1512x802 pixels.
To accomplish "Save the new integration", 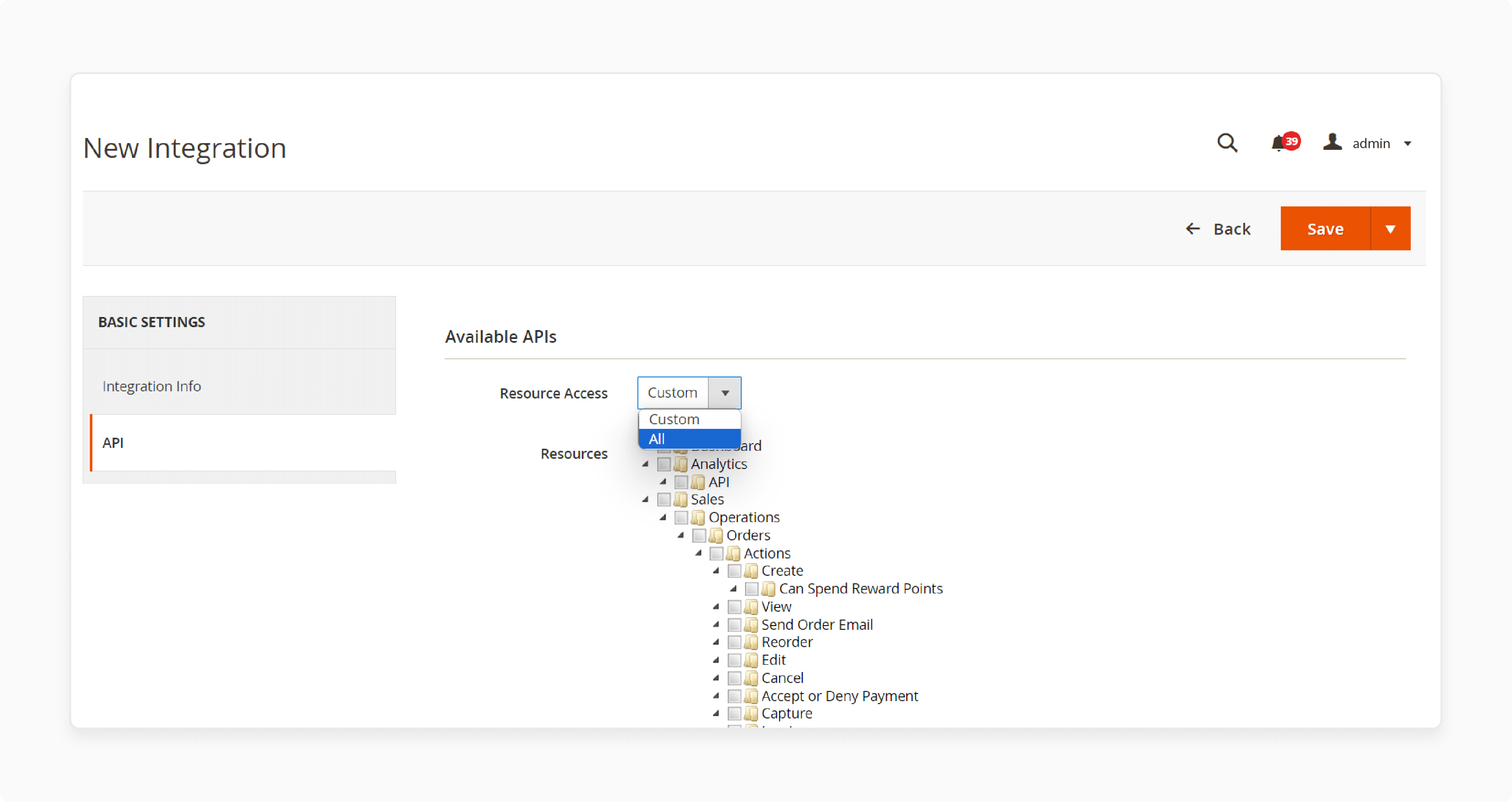I will point(1325,228).
